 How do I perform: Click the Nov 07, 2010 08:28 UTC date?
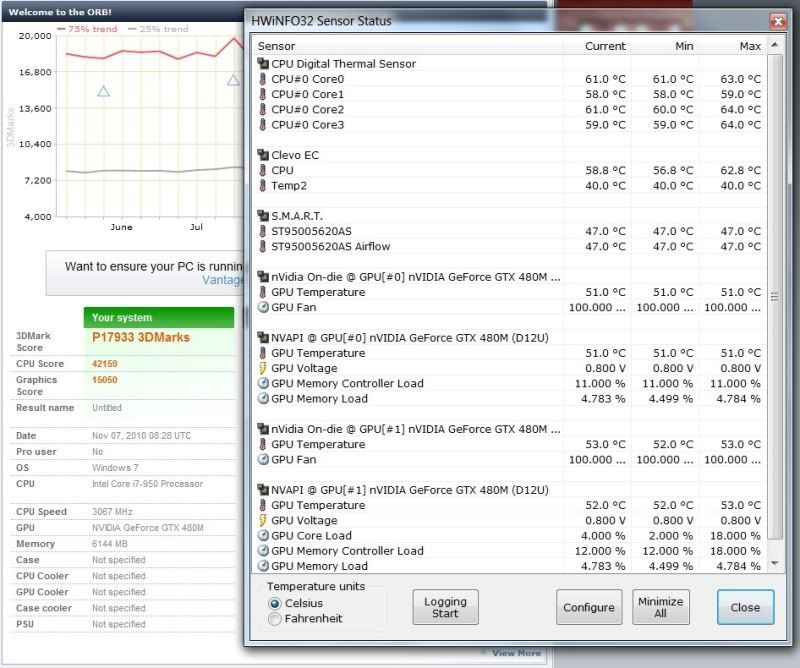click(x=141, y=436)
